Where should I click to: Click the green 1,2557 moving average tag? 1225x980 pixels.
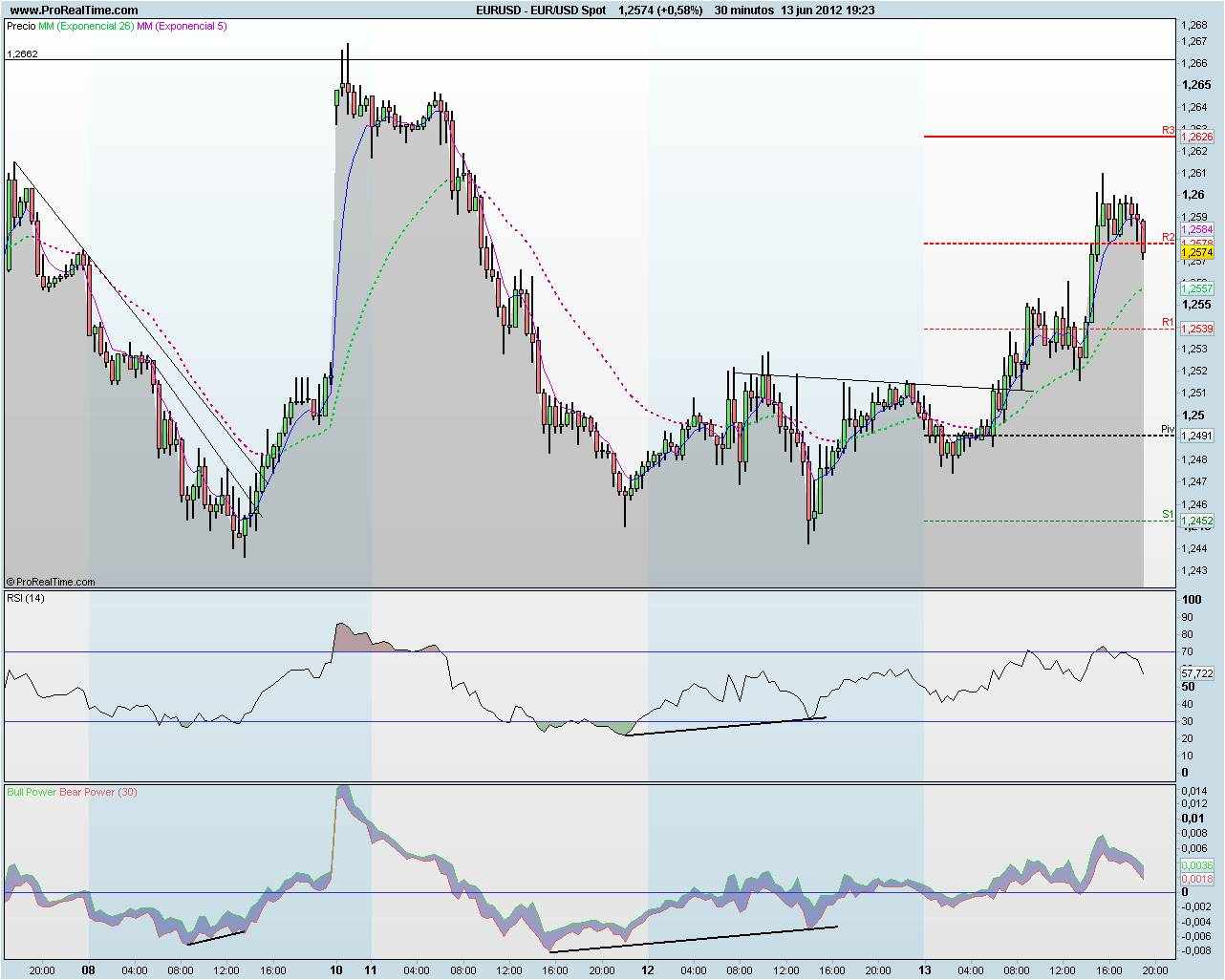click(x=1195, y=288)
